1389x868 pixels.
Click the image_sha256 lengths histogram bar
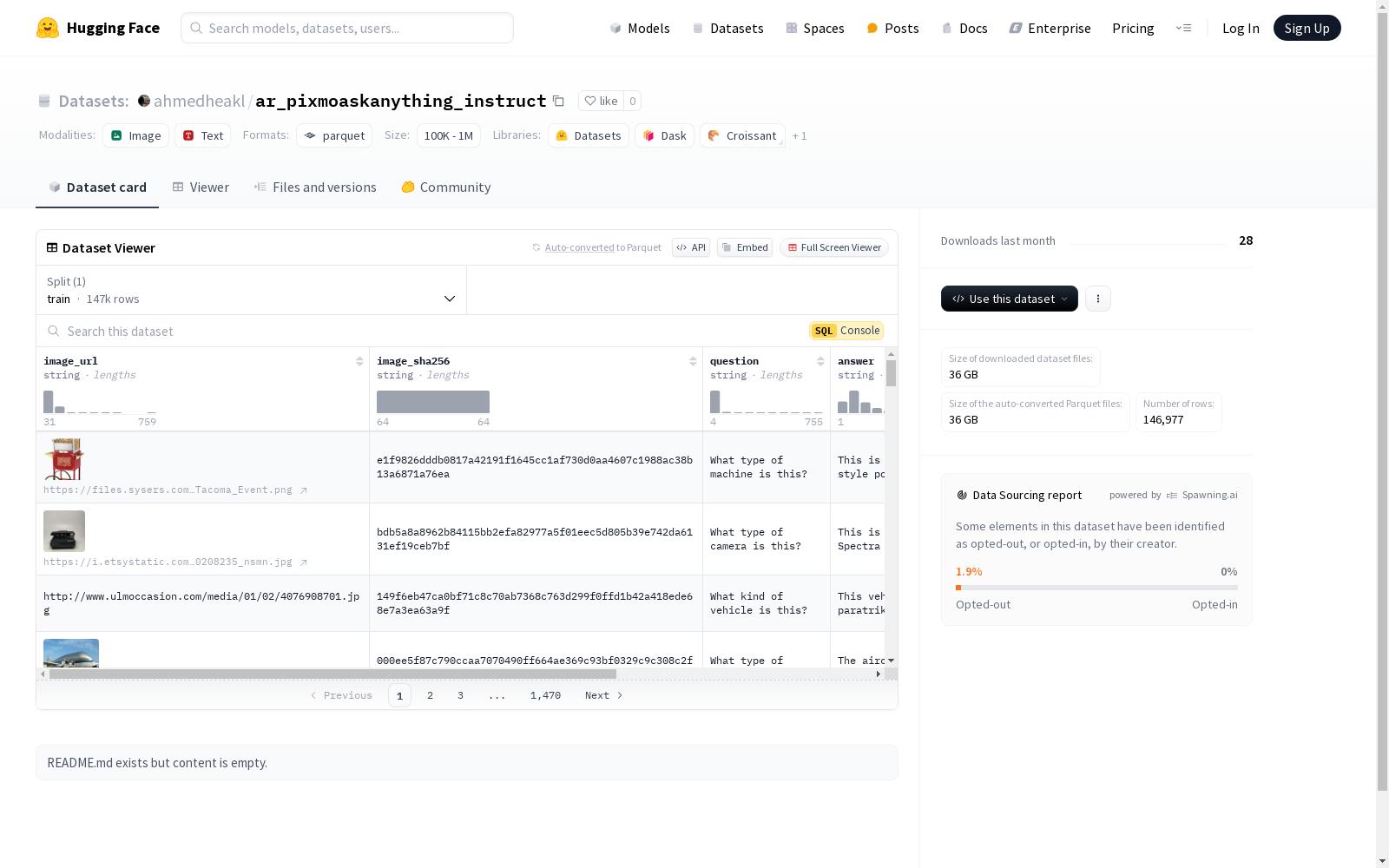coord(433,402)
